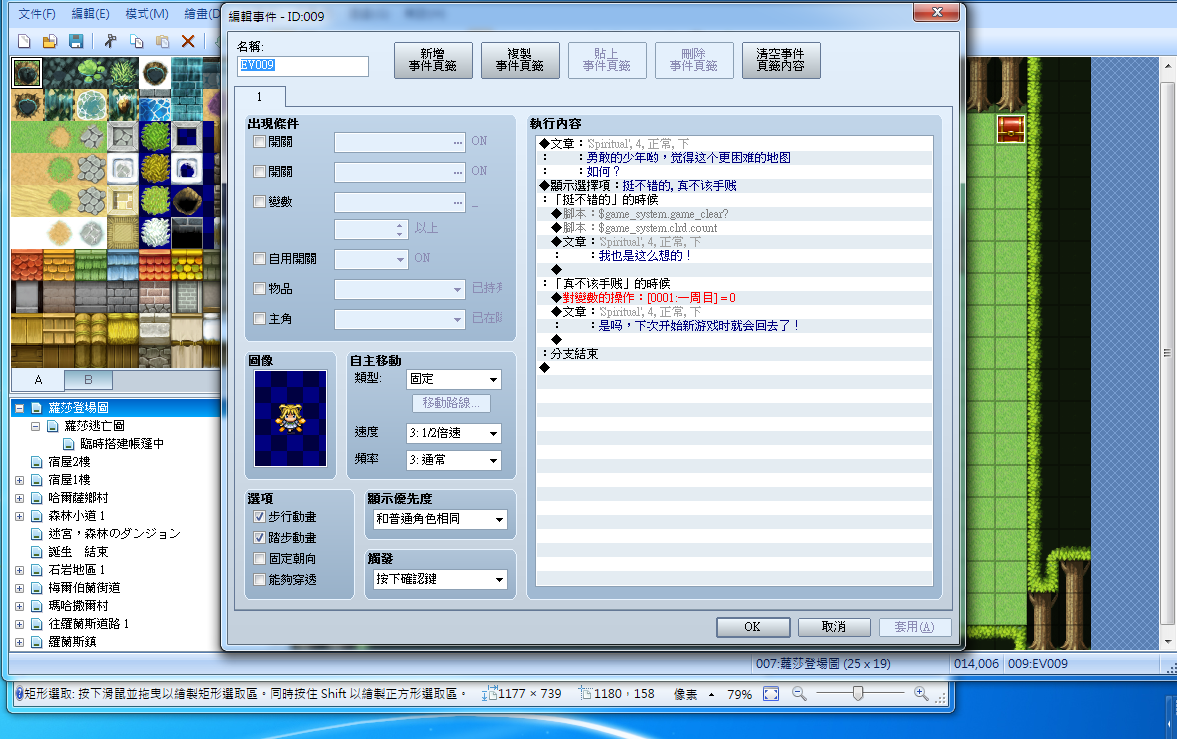The height and width of the screenshot is (739, 1177).
Task: Open the 編輯(E) menu
Action: [90, 14]
